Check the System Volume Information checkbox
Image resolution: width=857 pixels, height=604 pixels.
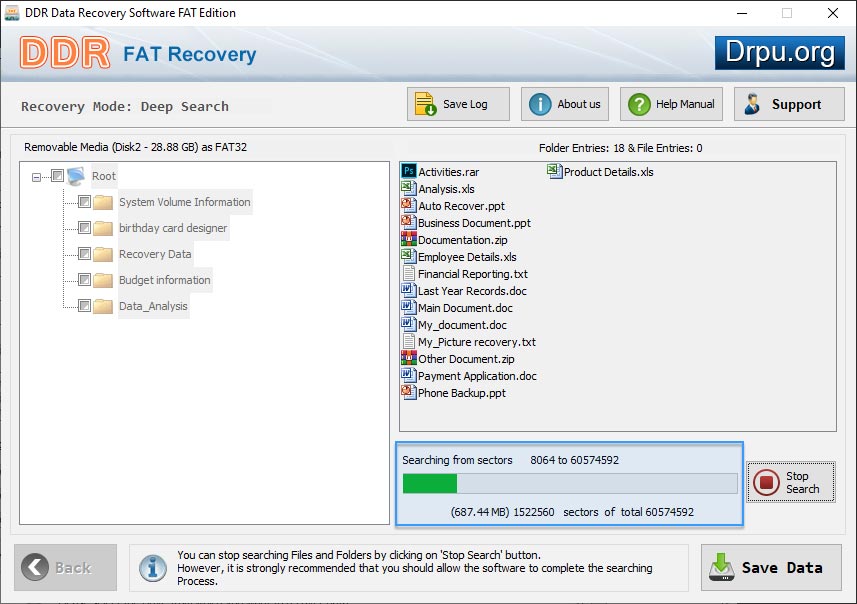pyautogui.click(x=84, y=202)
